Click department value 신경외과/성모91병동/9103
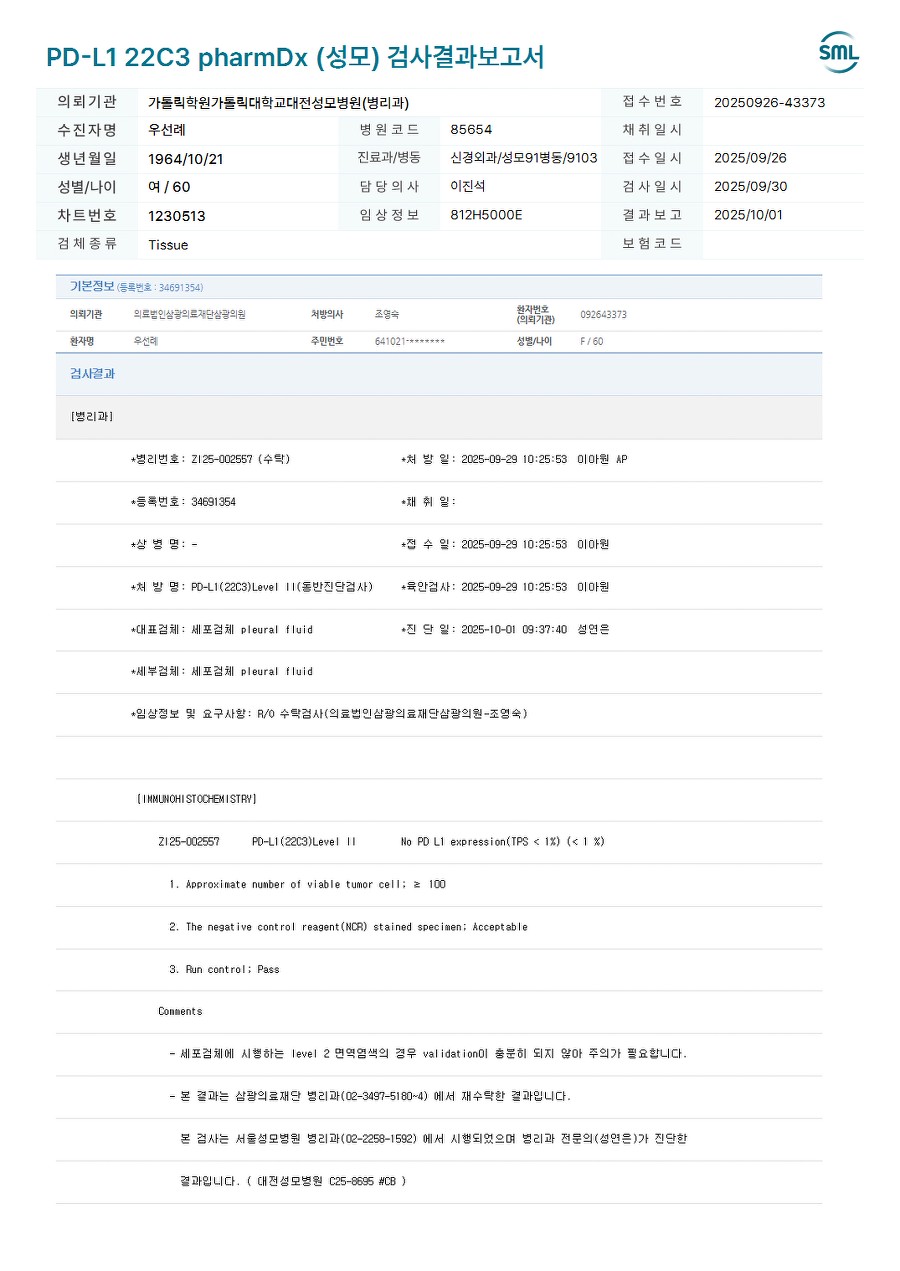This screenshot has height=1271, width=900. 524,158
